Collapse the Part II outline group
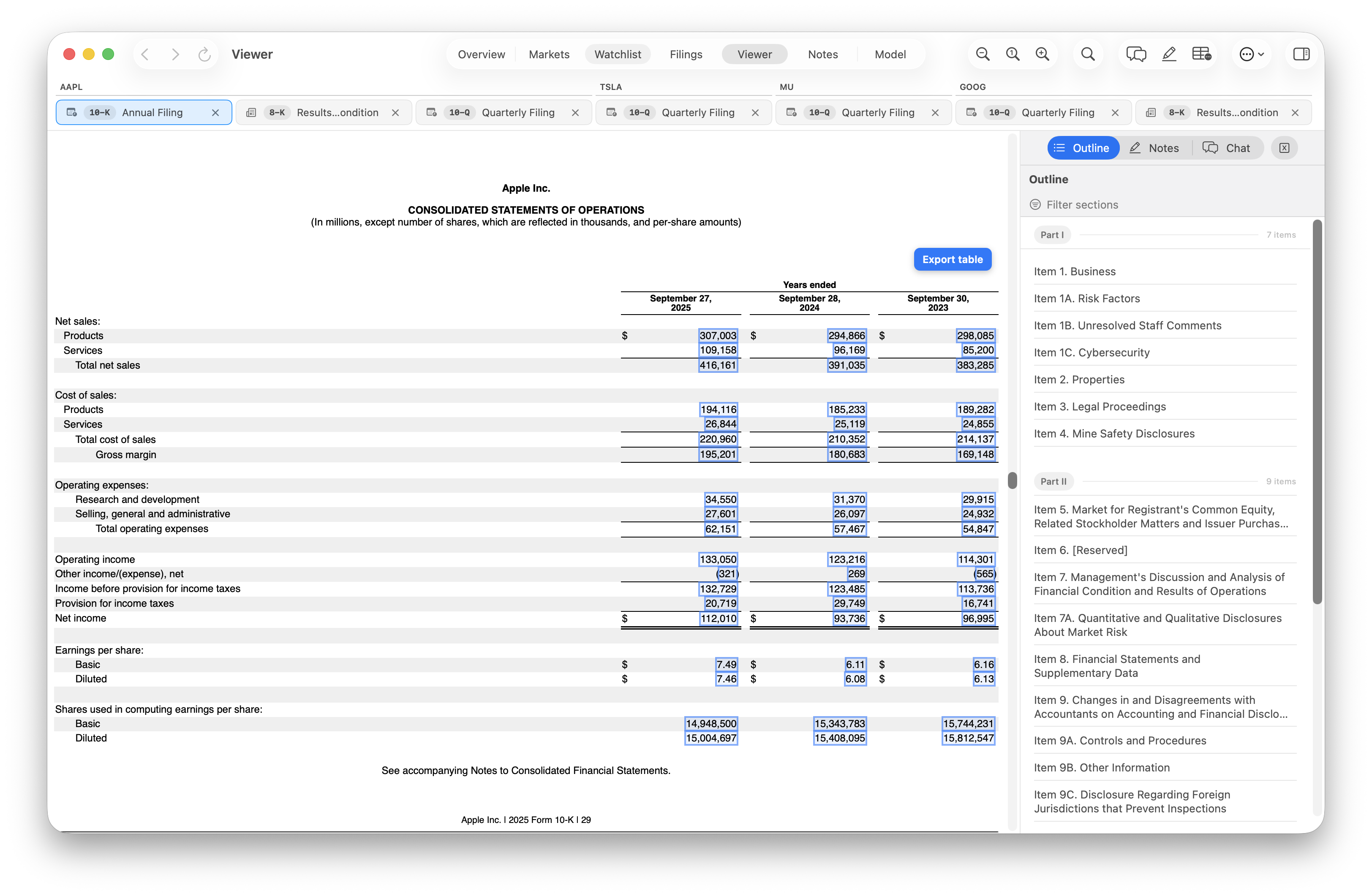This screenshot has width=1372, height=896. (1054, 481)
